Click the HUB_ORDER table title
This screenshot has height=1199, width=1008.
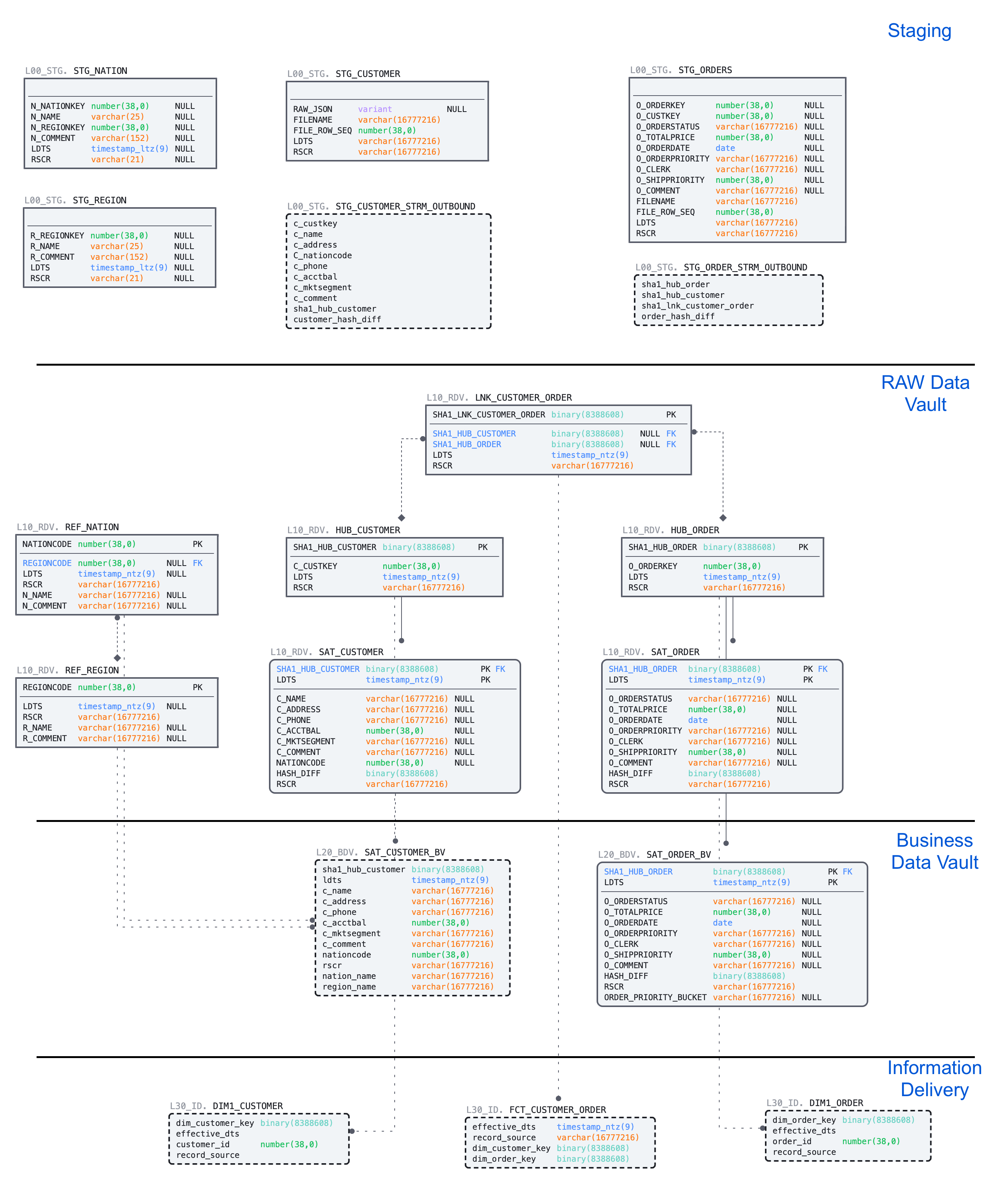[x=694, y=530]
